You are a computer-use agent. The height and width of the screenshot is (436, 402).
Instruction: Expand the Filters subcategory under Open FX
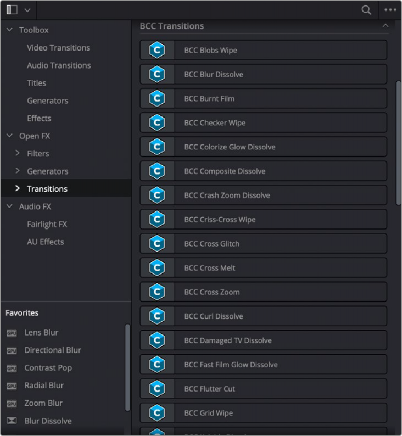pos(17,153)
